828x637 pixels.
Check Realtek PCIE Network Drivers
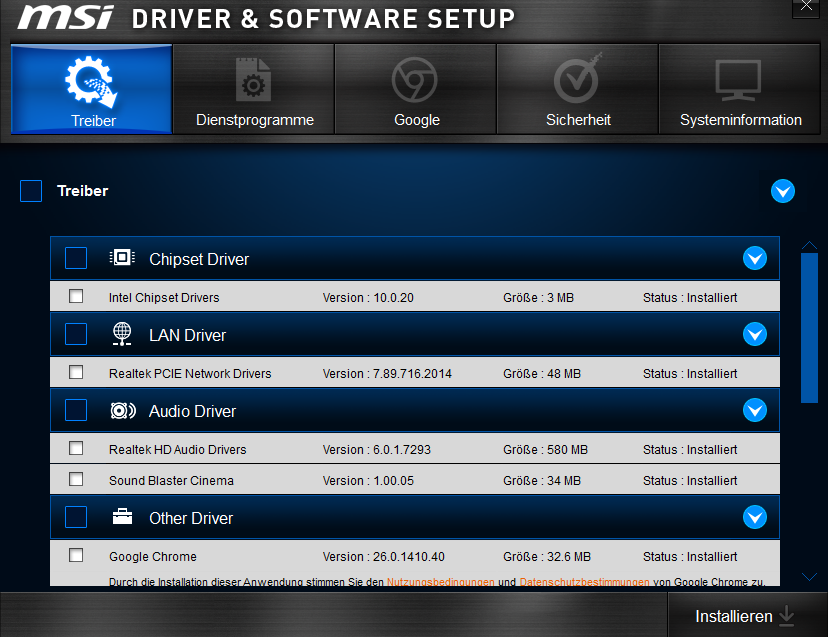click(76, 372)
